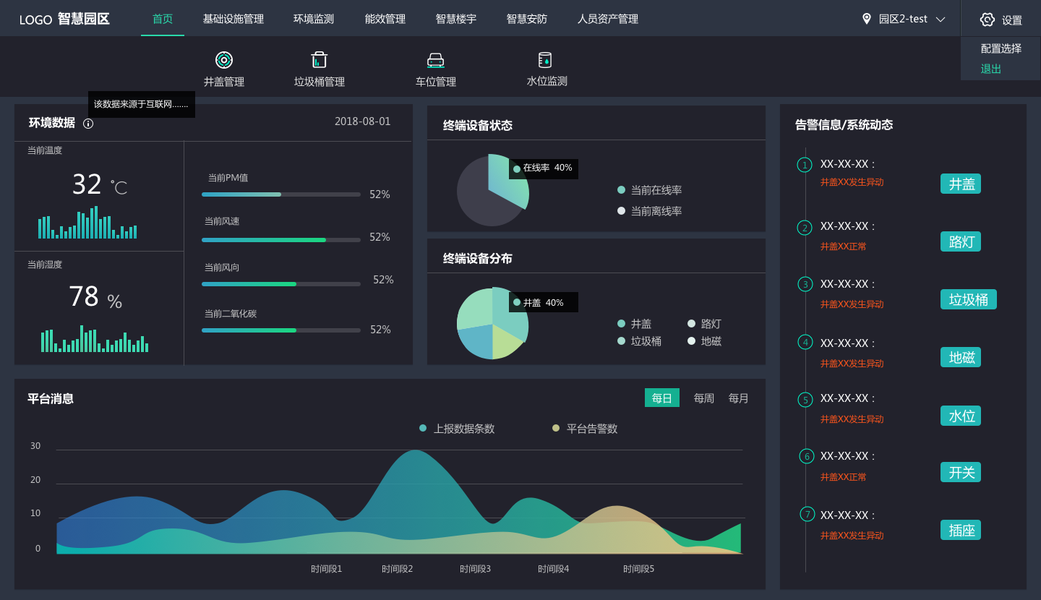1041x600 pixels.
Task: Toggle 平台告警数 chart legend
Action: 585,429
